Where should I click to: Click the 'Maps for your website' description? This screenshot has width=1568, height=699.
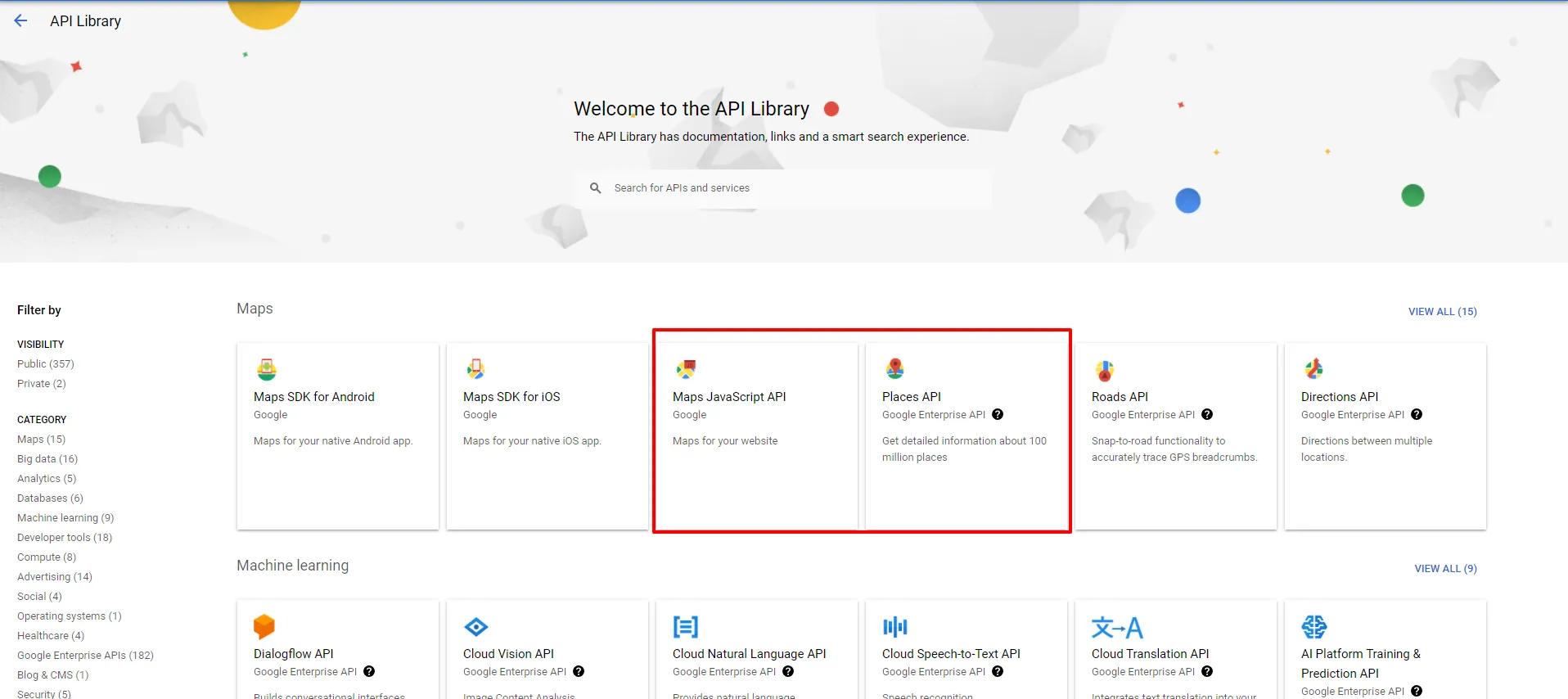725,441
